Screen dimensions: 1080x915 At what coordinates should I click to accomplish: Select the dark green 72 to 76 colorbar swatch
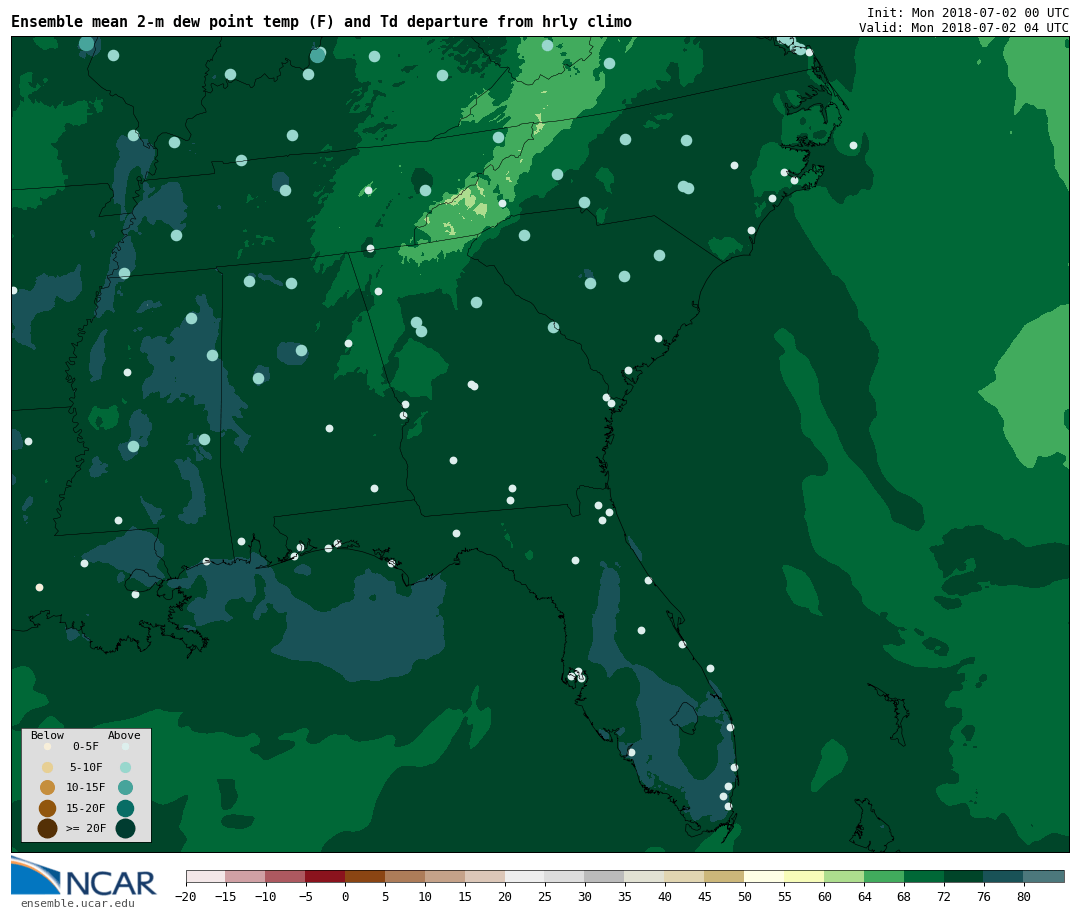pos(965,876)
